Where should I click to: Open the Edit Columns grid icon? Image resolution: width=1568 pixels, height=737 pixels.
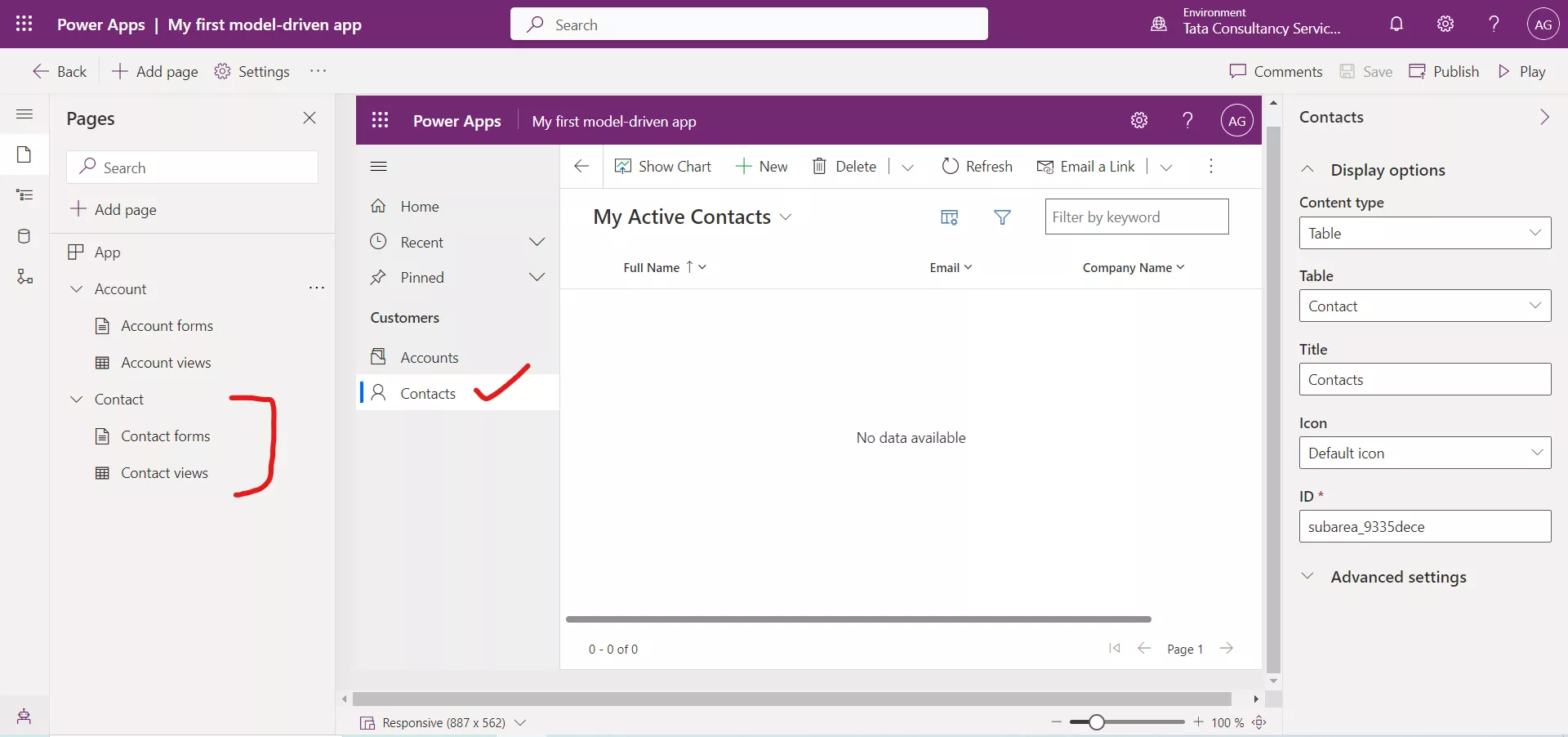point(949,217)
